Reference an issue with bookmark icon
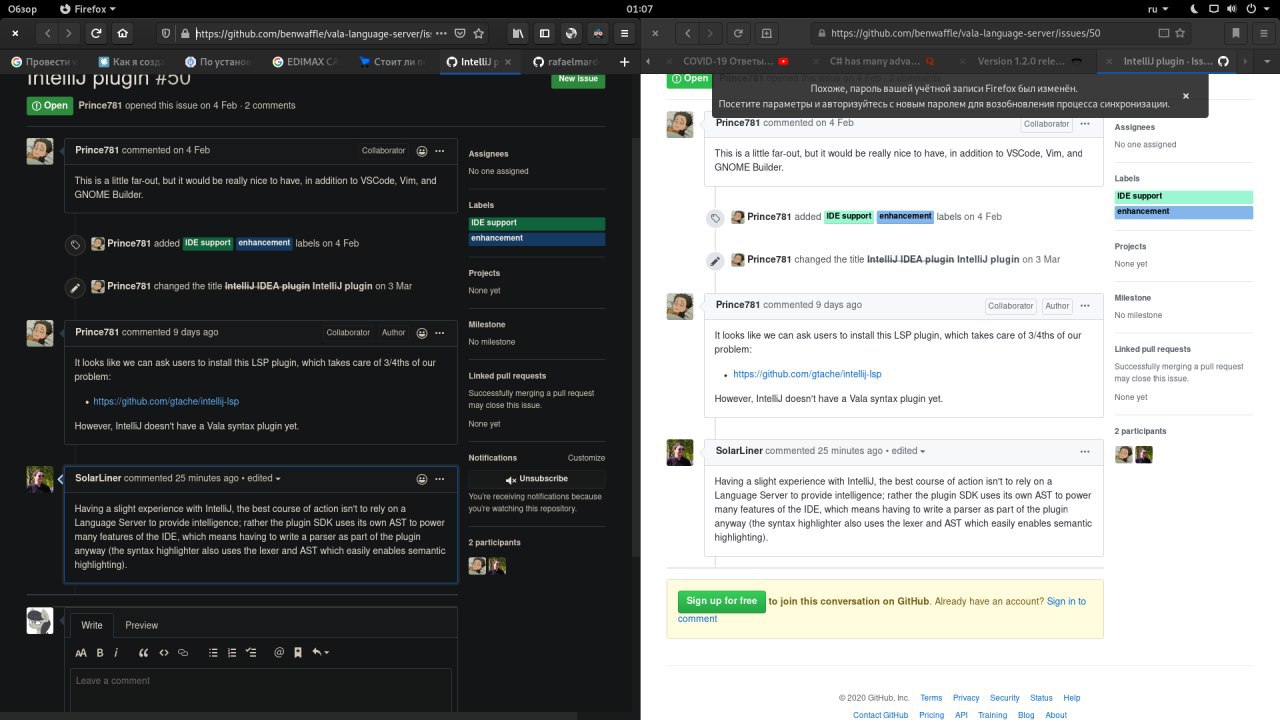Screen dimensions: 1280x720 pyautogui.click(x=298, y=653)
